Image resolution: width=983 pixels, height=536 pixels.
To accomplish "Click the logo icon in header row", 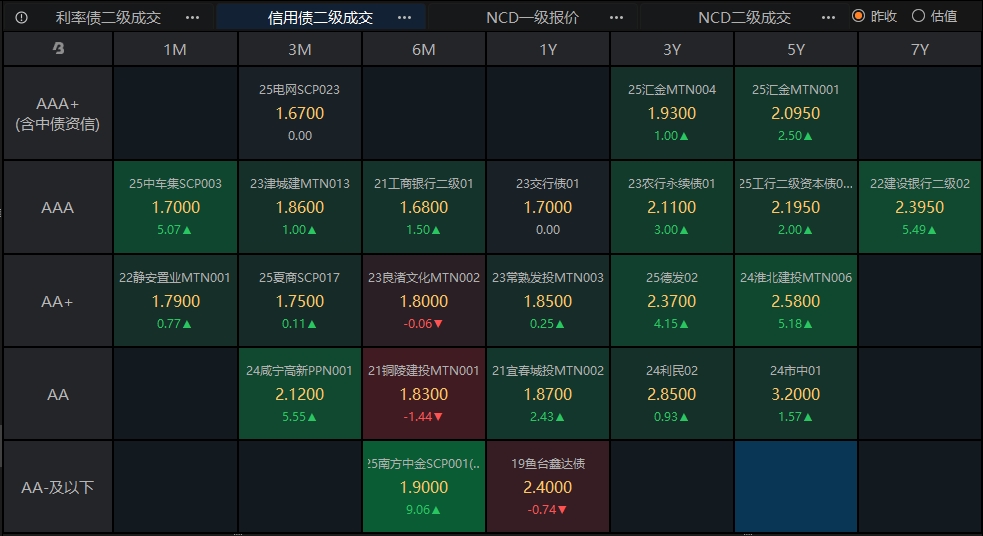I will point(58,49).
